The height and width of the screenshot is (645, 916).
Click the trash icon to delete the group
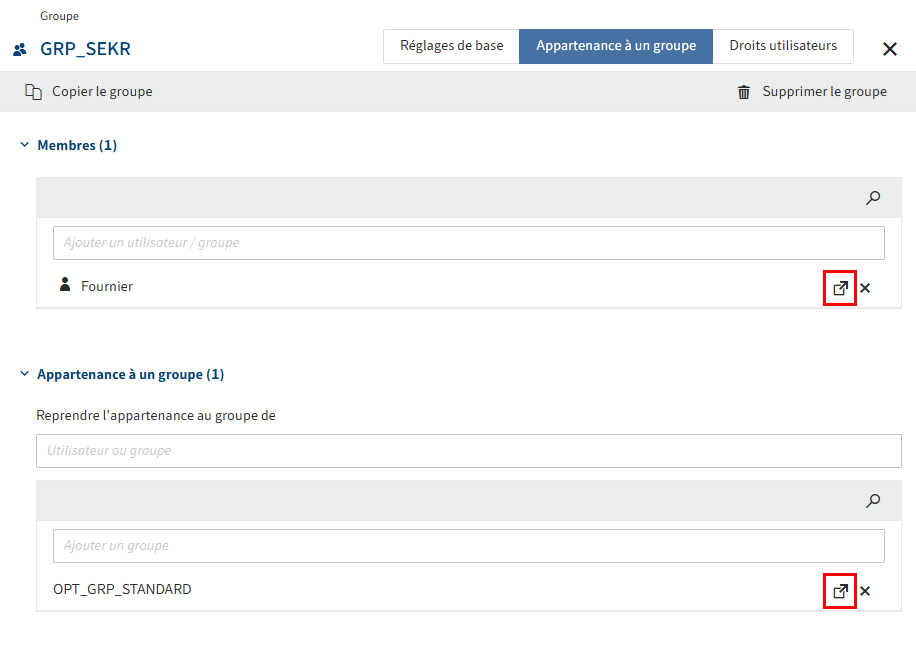coord(744,92)
